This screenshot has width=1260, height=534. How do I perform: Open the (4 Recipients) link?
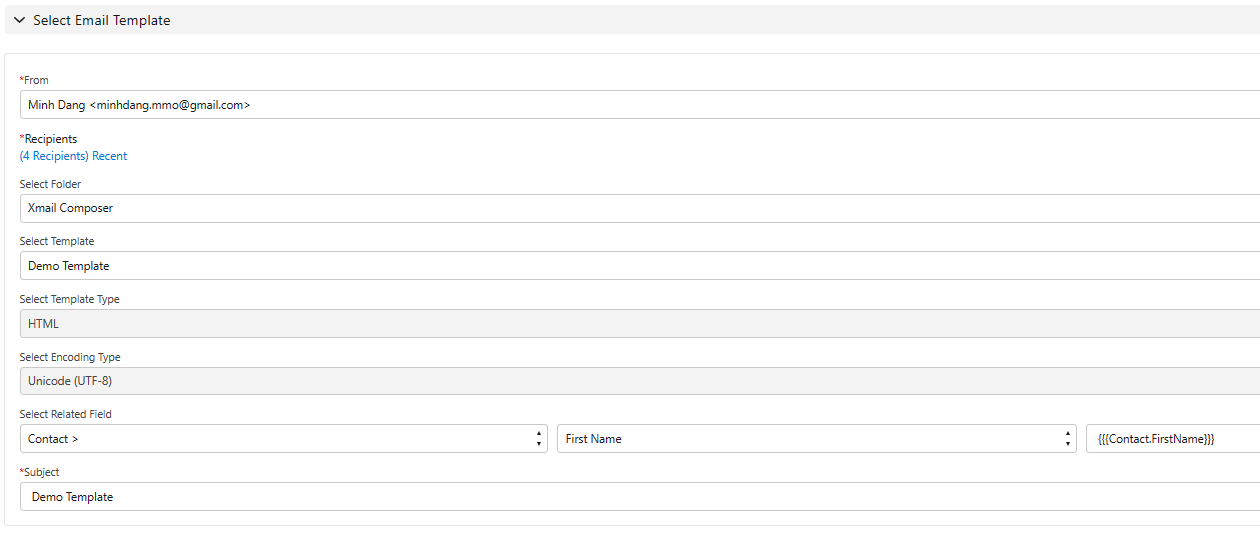pos(54,156)
